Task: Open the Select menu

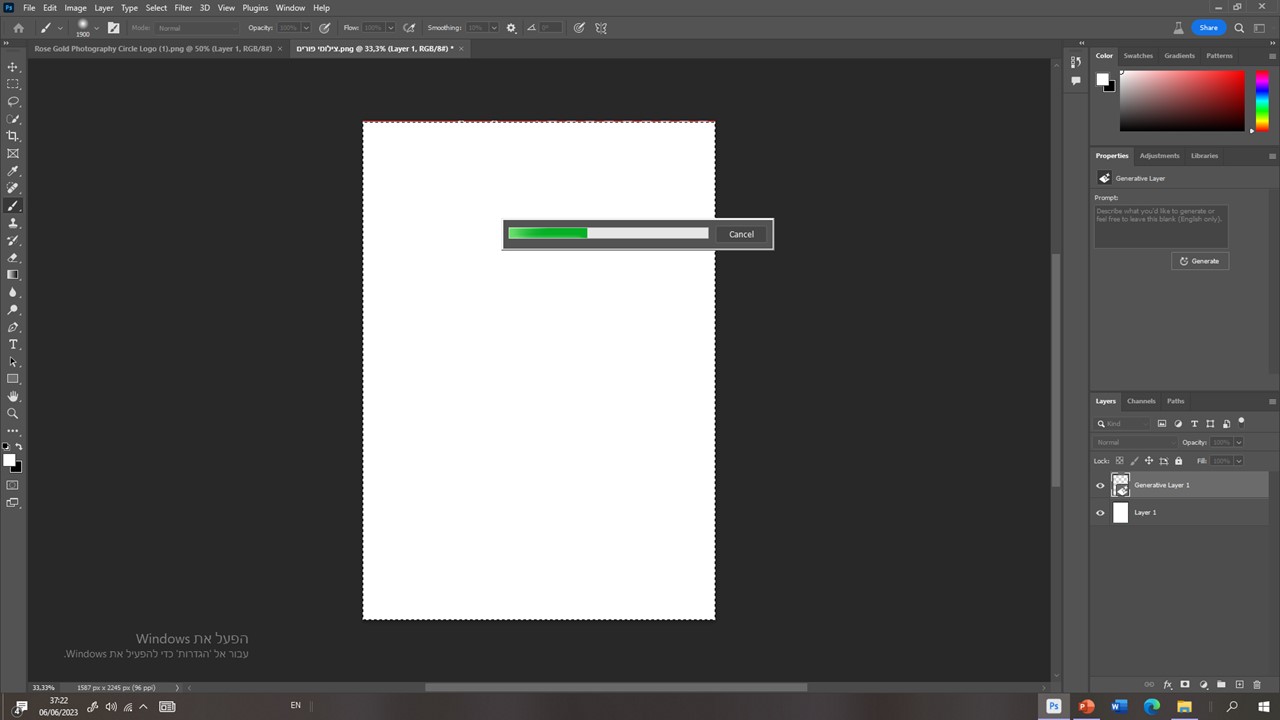Action: pyautogui.click(x=156, y=7)
